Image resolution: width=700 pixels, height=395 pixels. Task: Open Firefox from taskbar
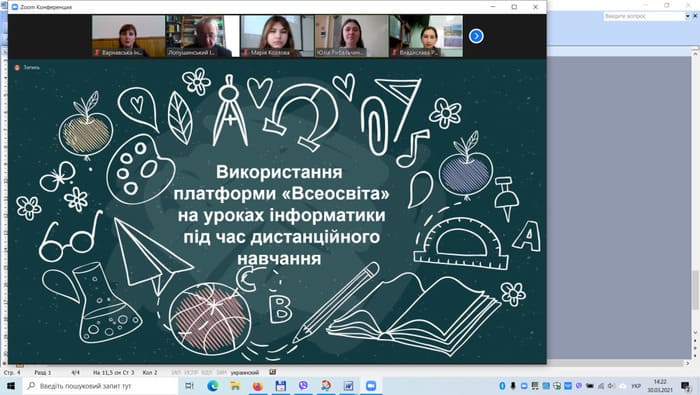[x=258, y=386]
